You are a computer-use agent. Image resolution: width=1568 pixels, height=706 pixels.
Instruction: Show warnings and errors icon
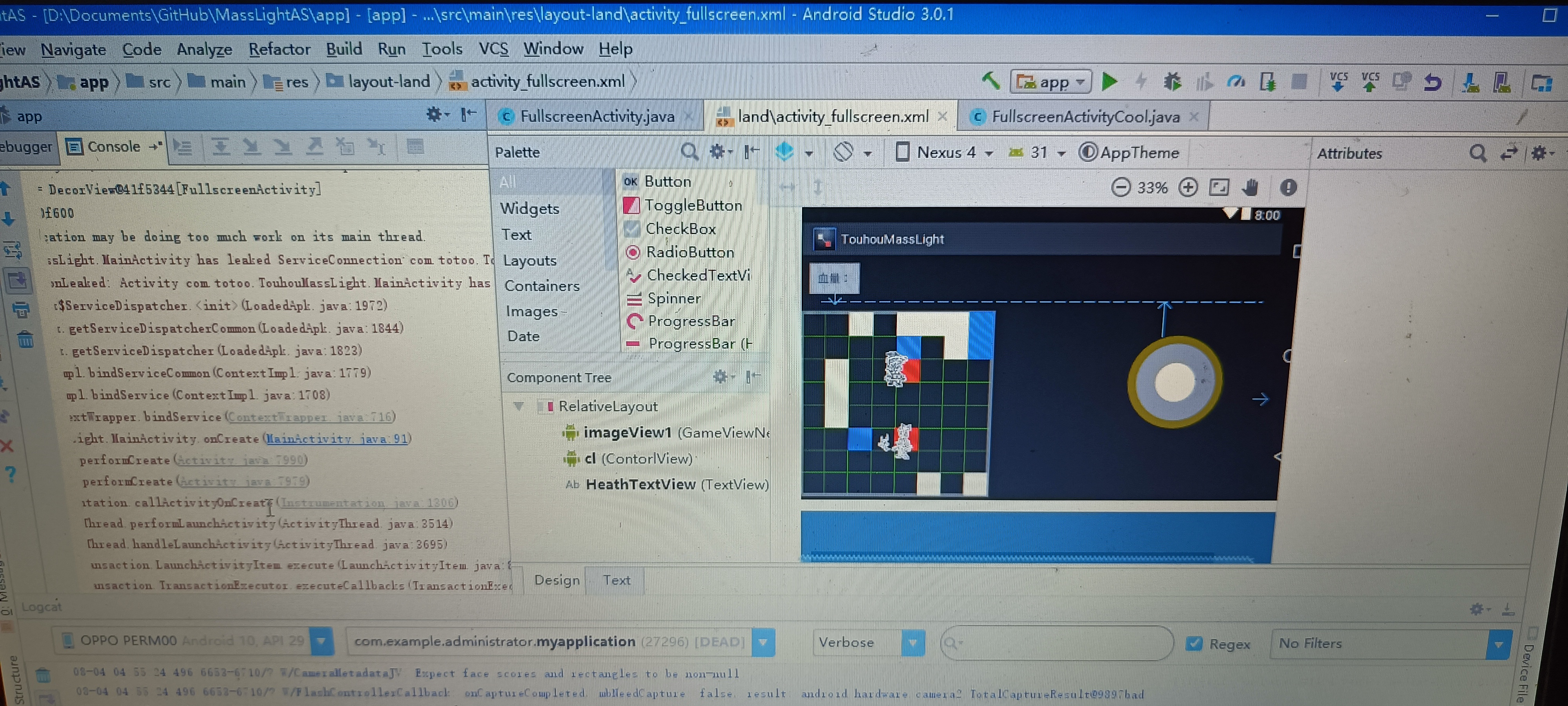click(1288, 187)
